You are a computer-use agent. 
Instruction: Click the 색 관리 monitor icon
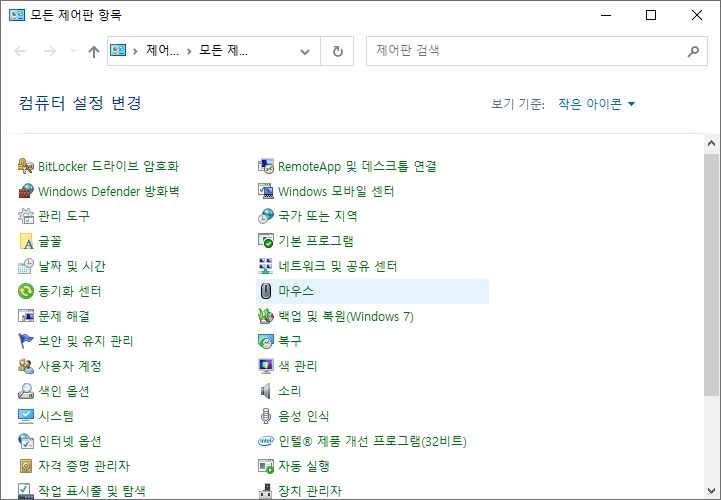click(266, 366)
